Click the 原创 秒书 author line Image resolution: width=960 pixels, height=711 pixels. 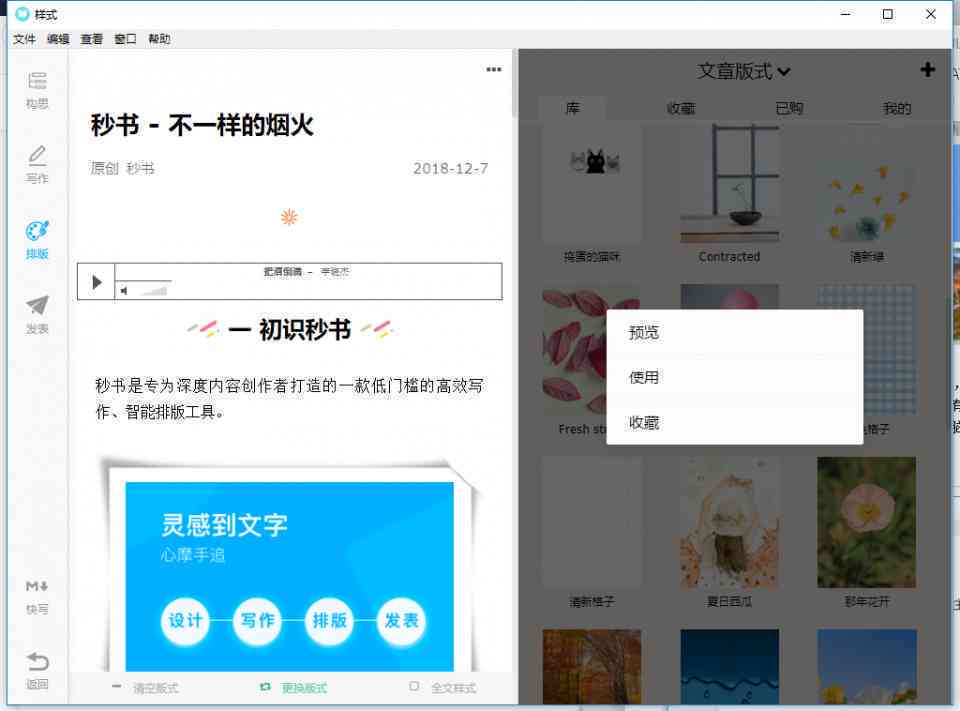tap(122, 168)
